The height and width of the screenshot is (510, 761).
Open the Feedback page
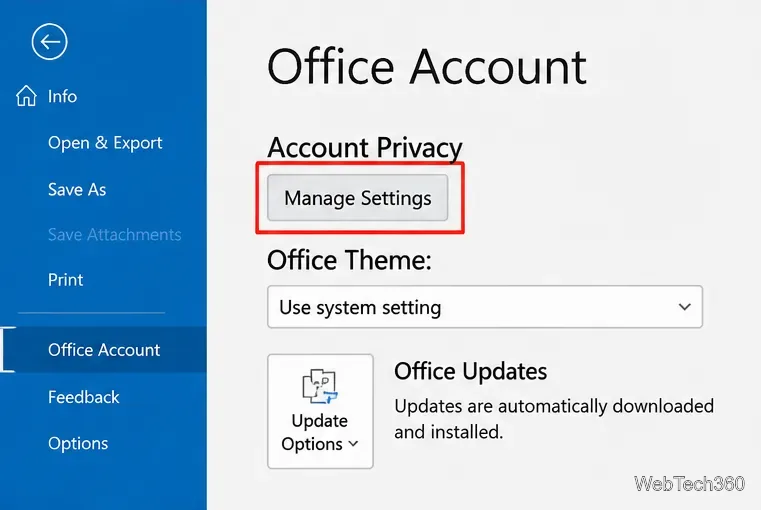[x=83, y=397]
